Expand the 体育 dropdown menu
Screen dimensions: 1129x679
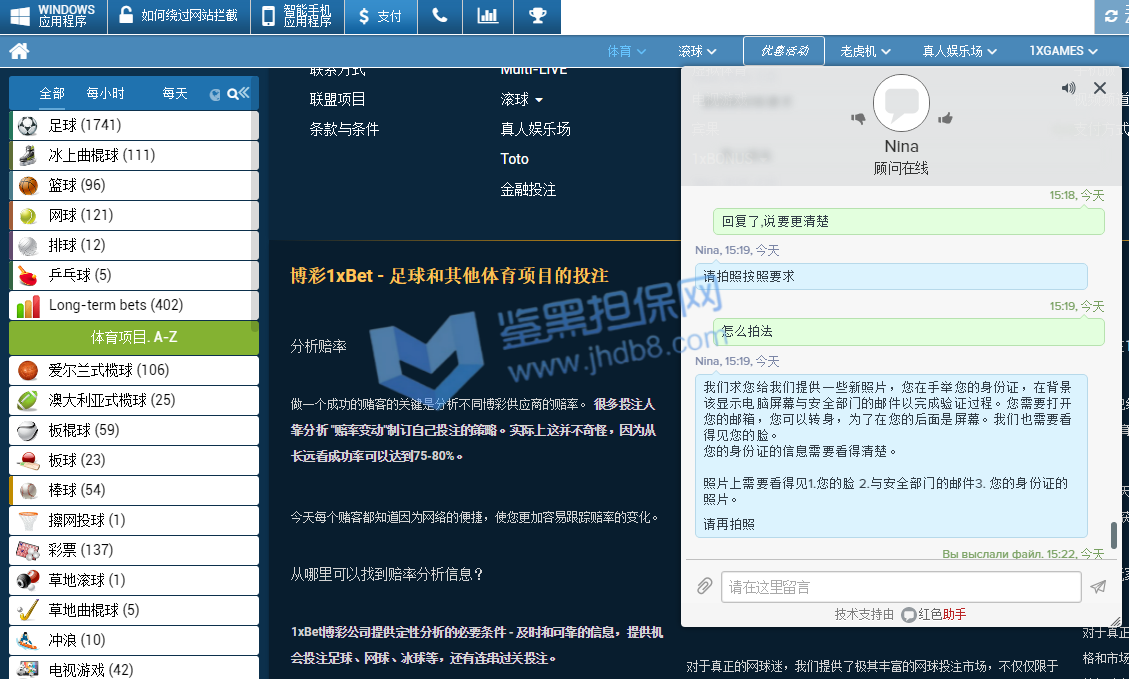(627, 51)
